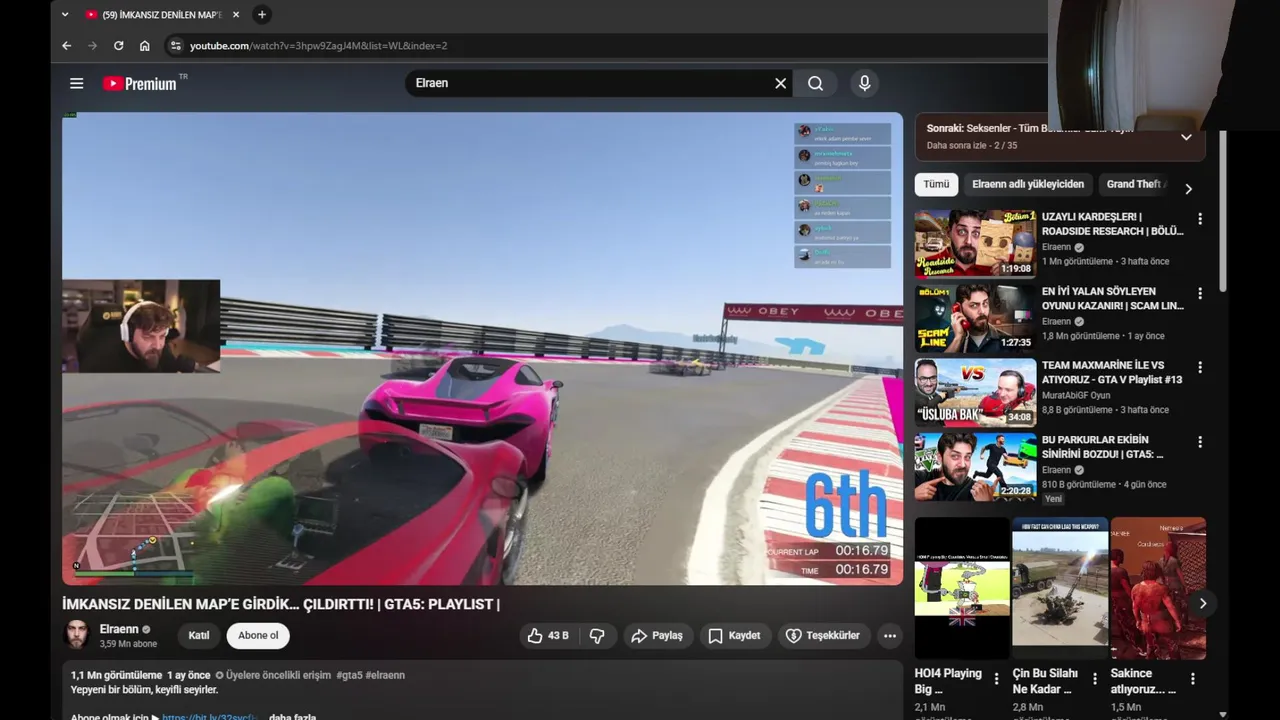
Task: Open #elraenn hashtag link
Action: coord(385,675)
